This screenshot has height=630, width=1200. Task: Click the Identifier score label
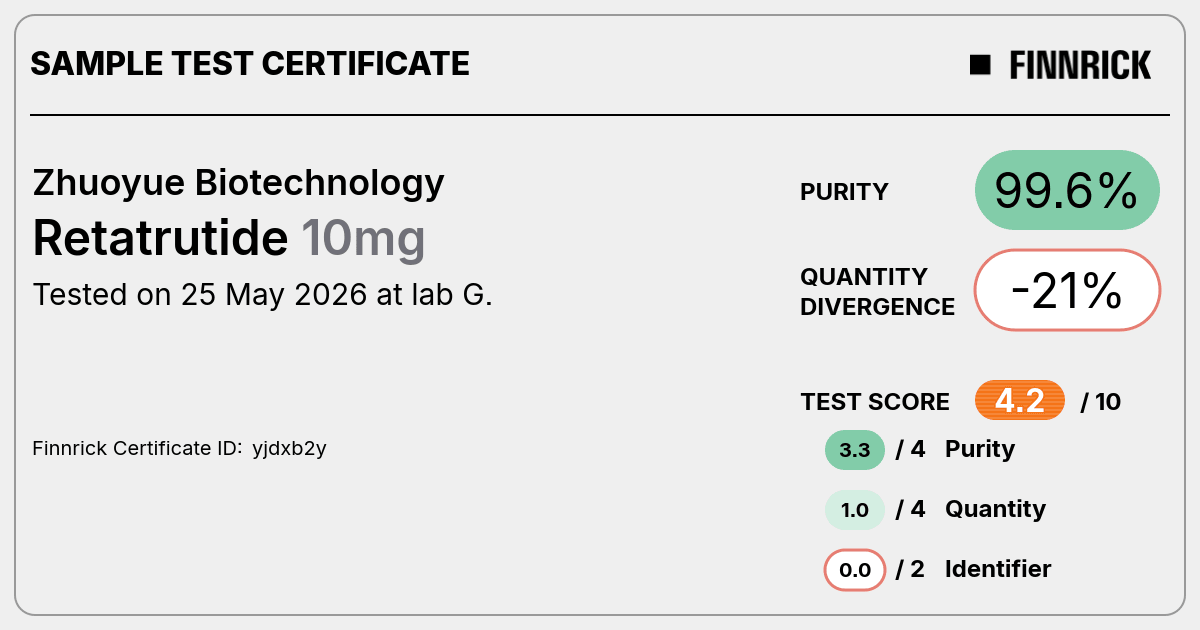click(998, 569)
